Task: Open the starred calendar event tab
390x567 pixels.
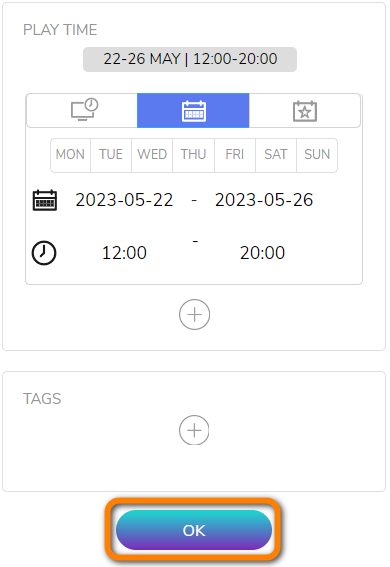Action: [305, 110]
